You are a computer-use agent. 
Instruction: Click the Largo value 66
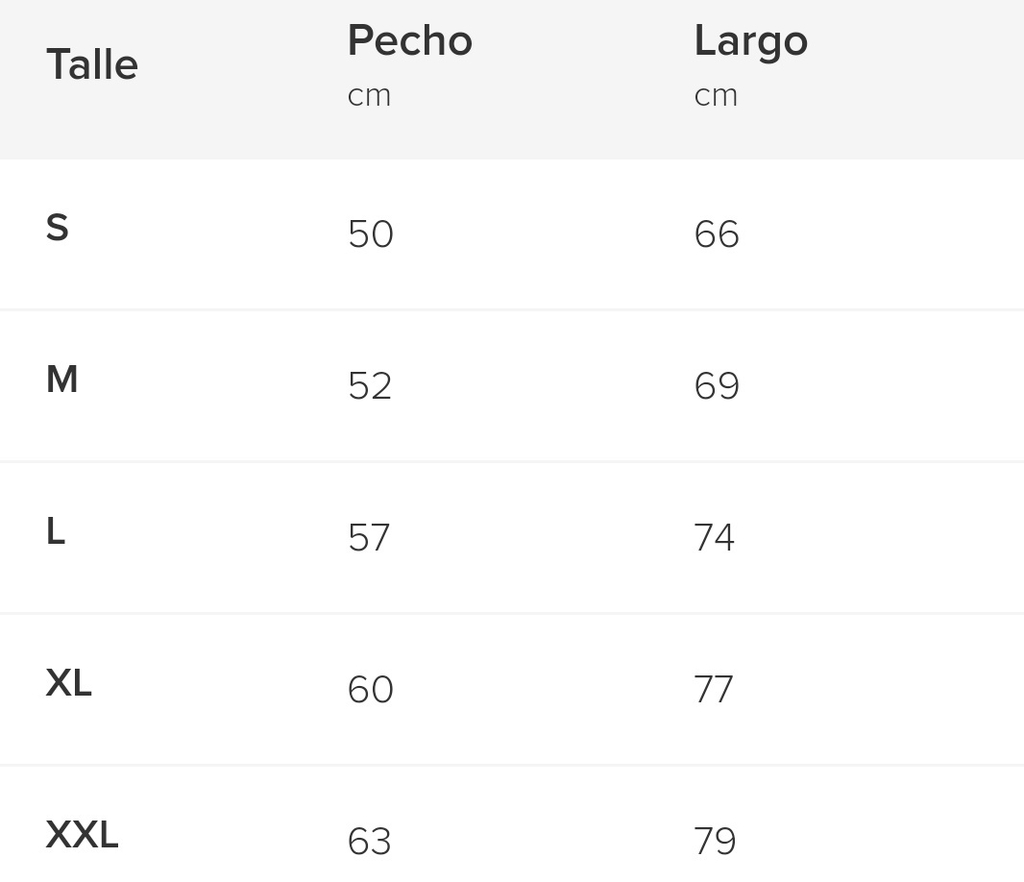click(716, 234)
